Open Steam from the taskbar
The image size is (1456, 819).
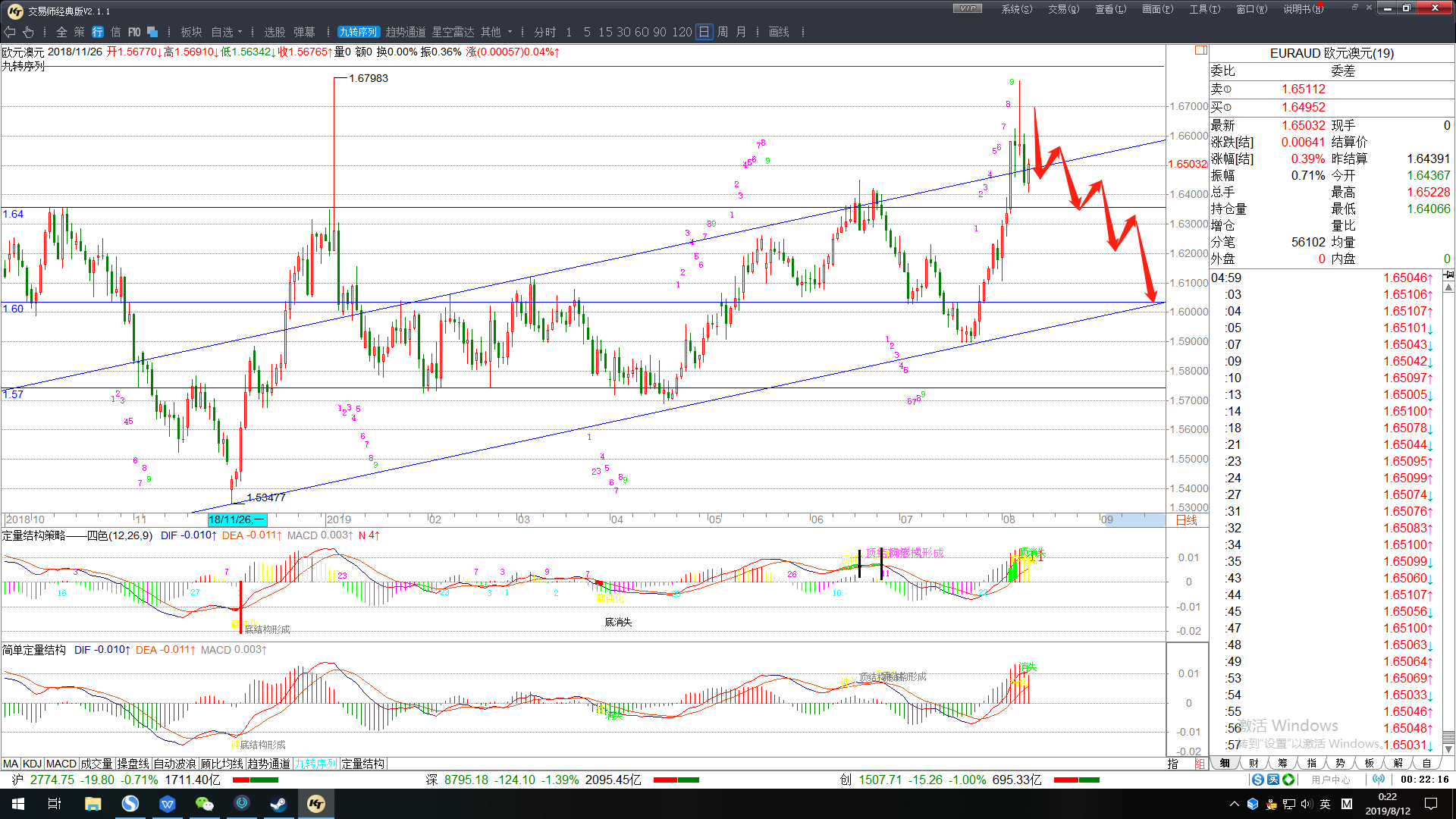tap(279, 804)
